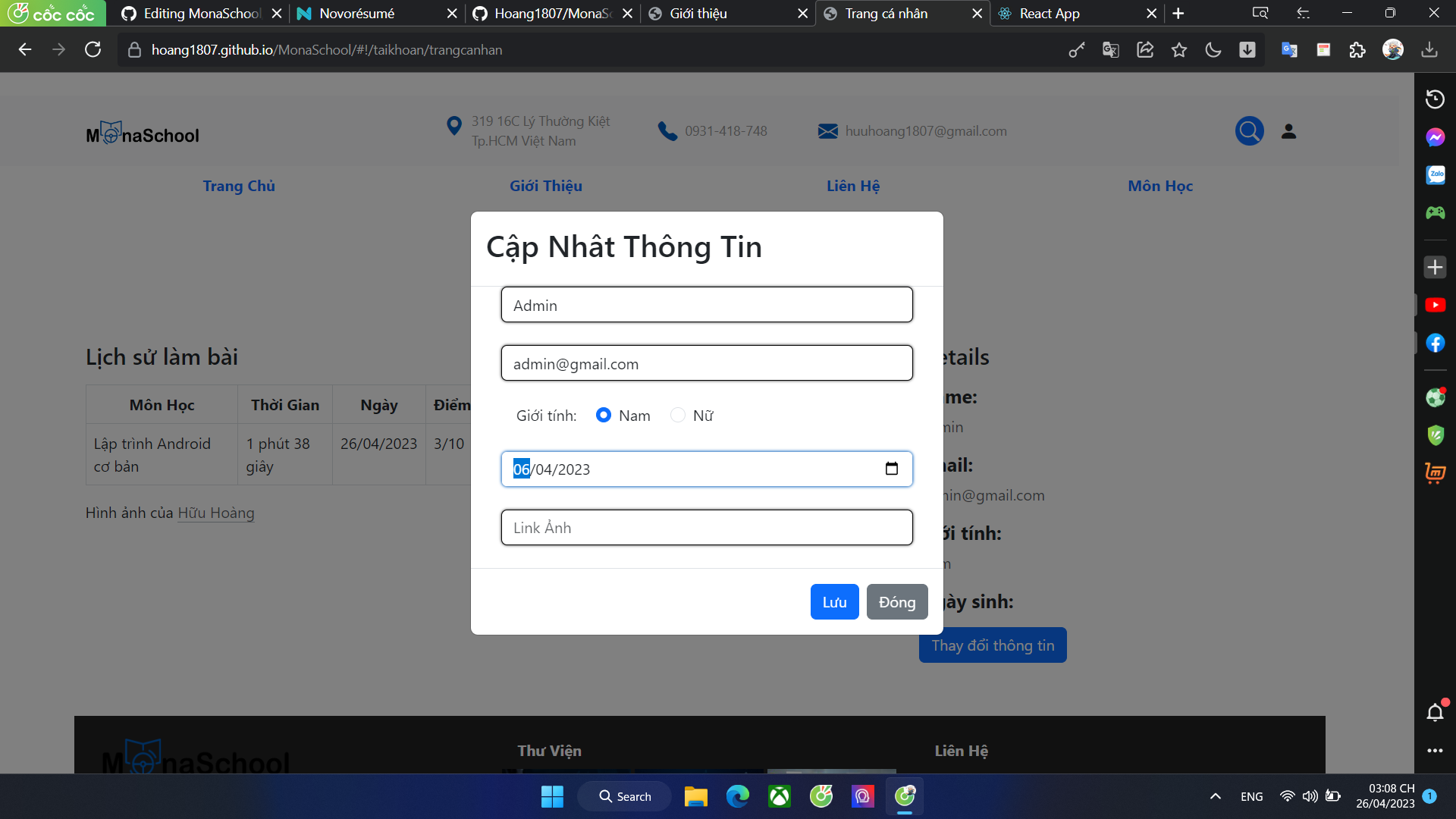
Task: Click the Link Ảnh input field
Action: click(x=707, y=527)
